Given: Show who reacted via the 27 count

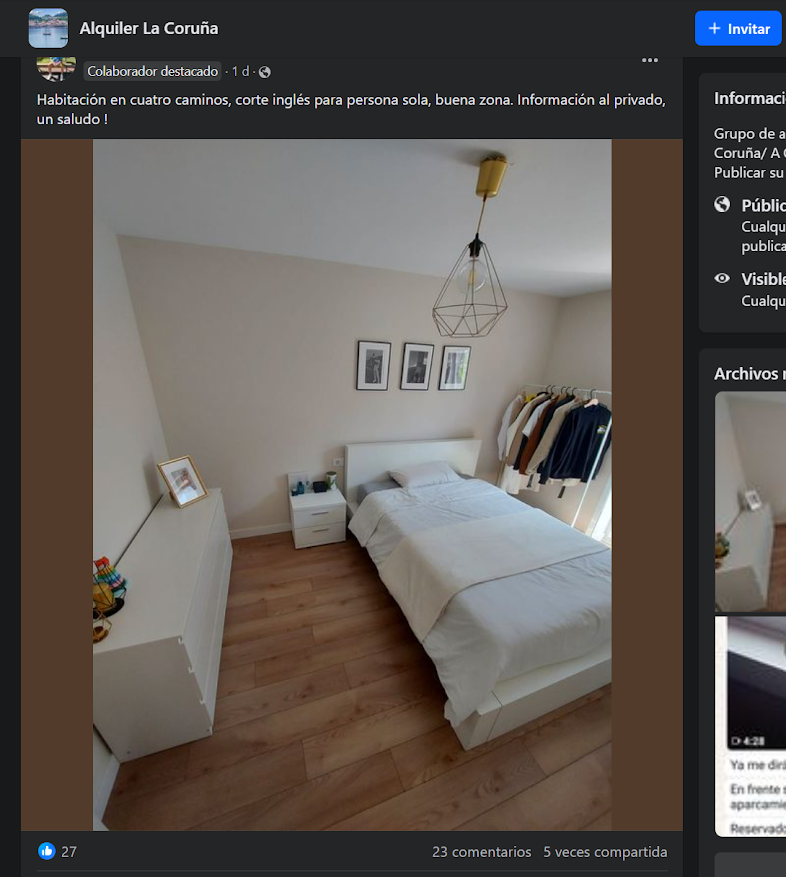Looking at the screenshot, I should 69,852.
